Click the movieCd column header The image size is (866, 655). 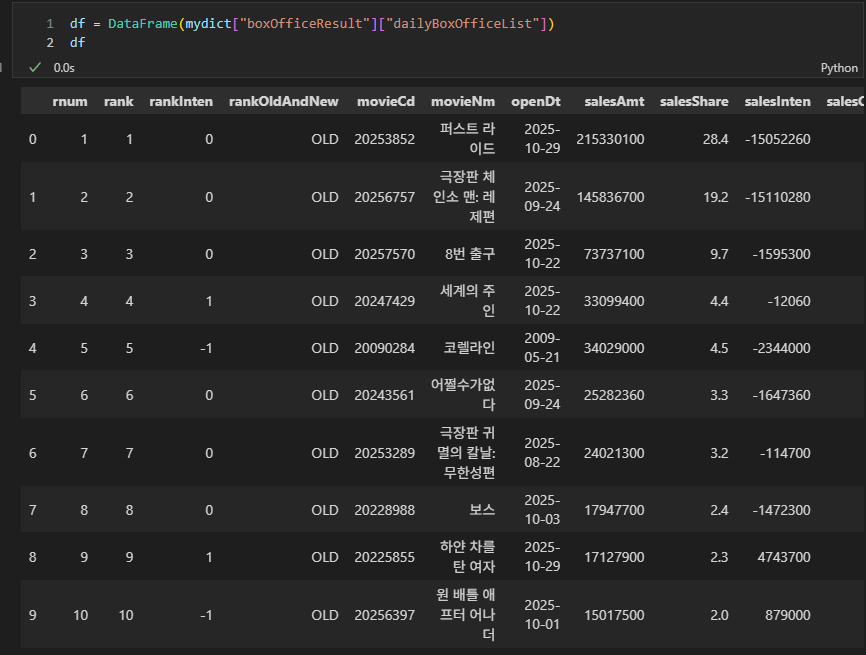coord(386,102)
